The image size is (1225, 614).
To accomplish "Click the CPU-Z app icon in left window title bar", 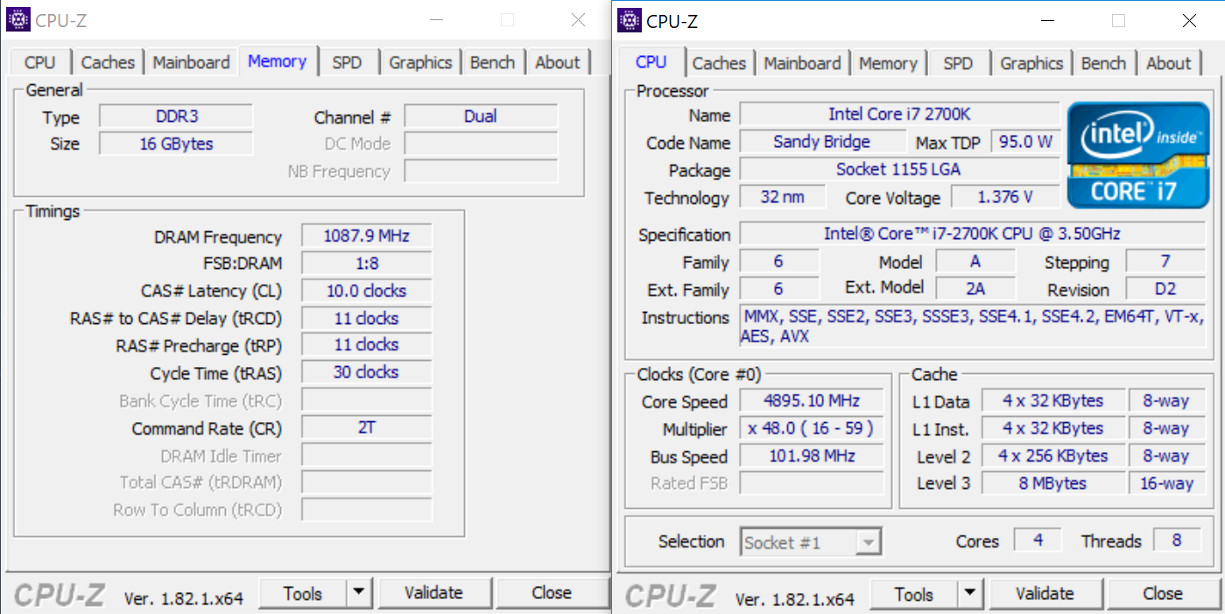I will [18, 20].
